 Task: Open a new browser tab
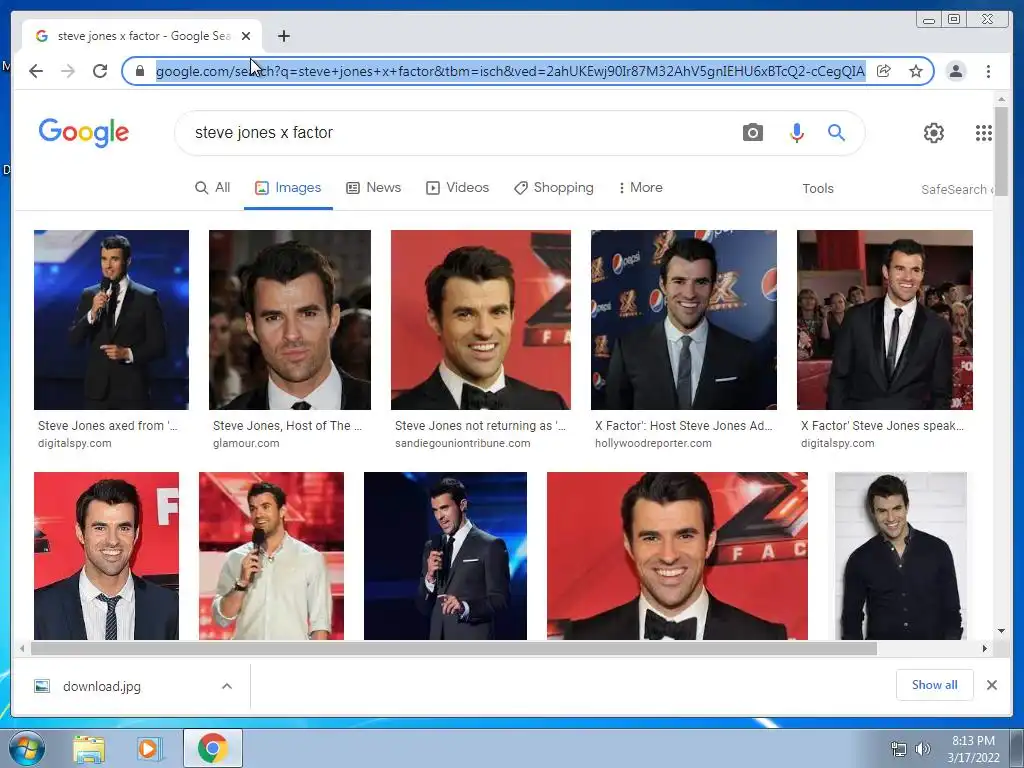283,36
